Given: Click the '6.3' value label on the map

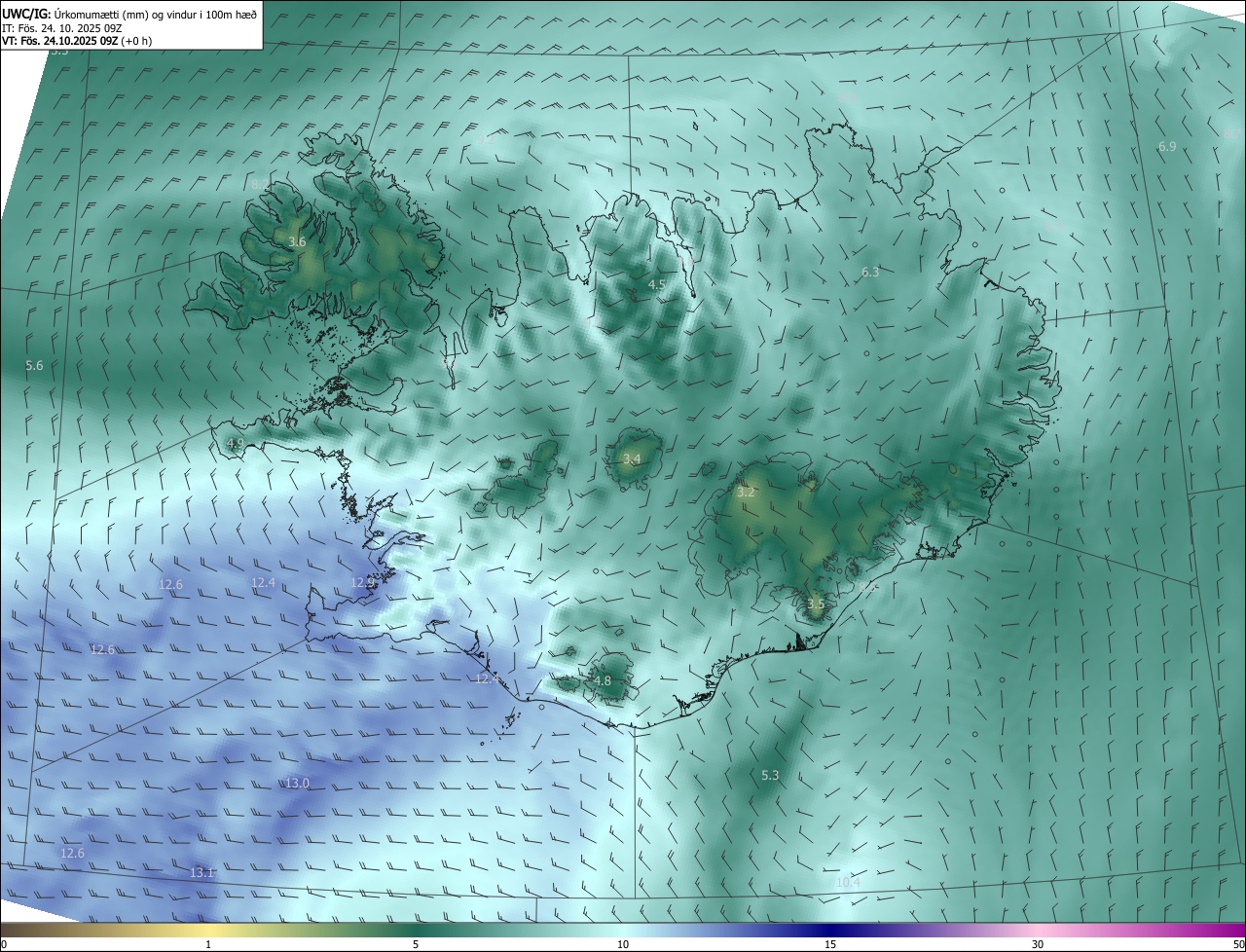Looking at the screenshot, I should click(870, 272).
